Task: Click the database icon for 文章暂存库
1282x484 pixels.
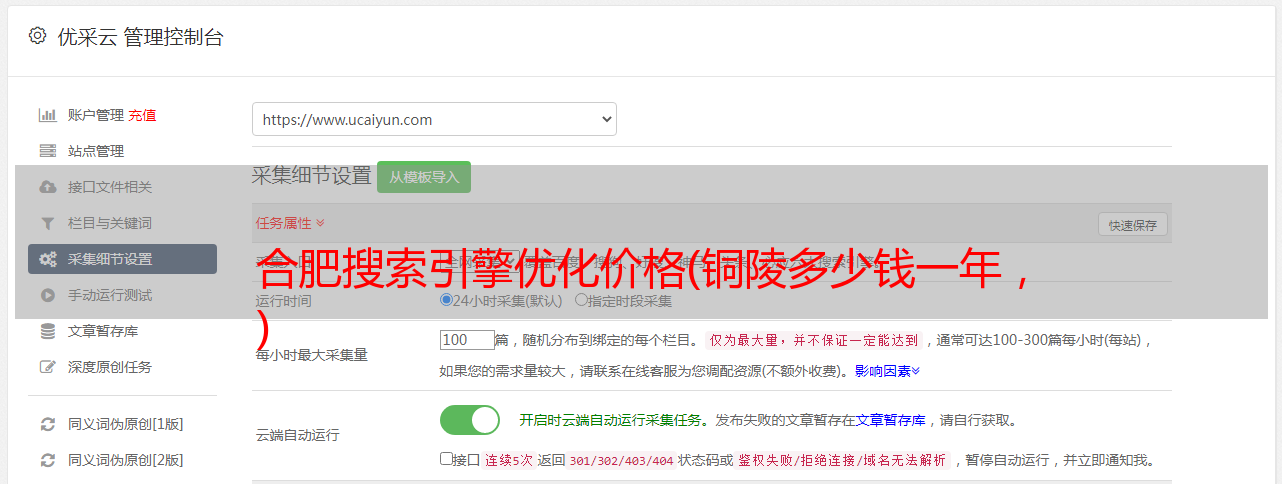Action: click(47, 331)
